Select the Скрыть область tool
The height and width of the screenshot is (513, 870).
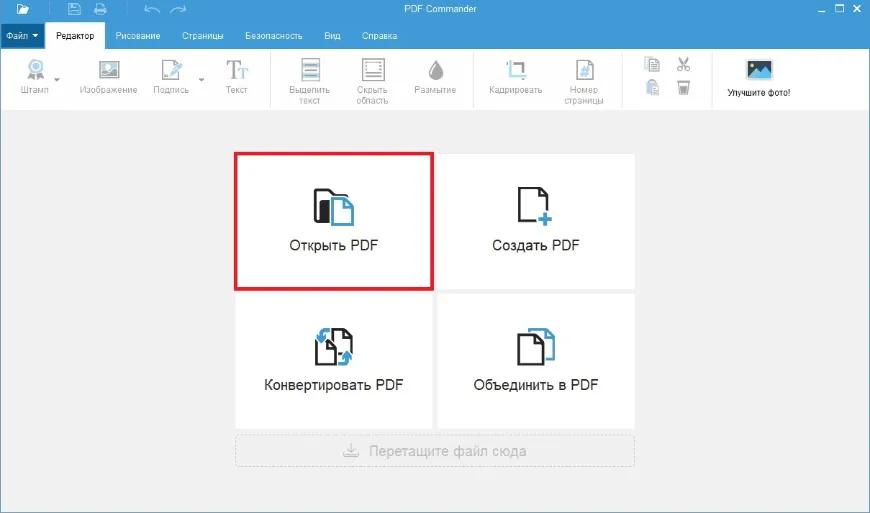[x=372, y=81]
